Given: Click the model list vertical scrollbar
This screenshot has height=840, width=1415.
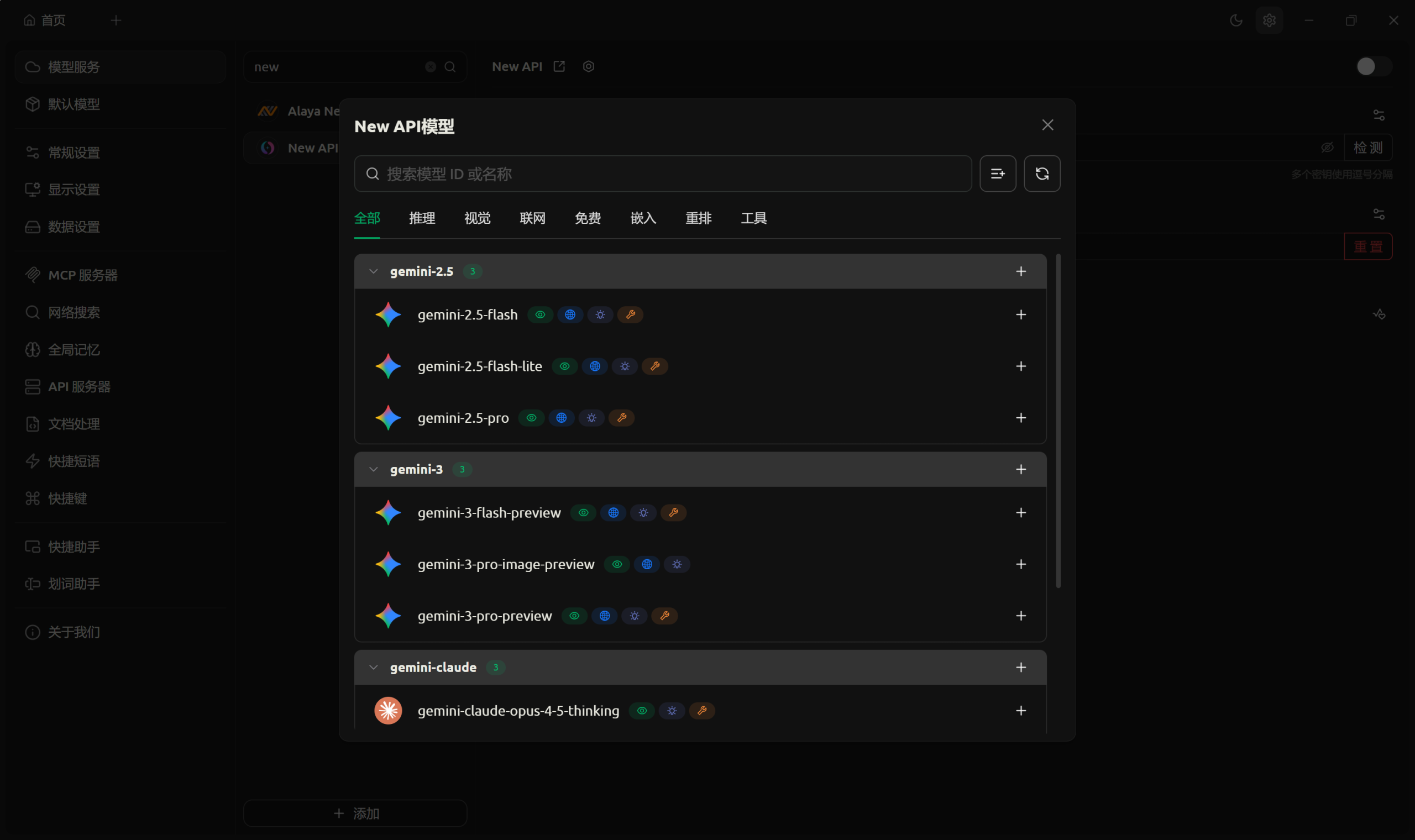Looking at the screenshot, I should [x=1058, y=421].
